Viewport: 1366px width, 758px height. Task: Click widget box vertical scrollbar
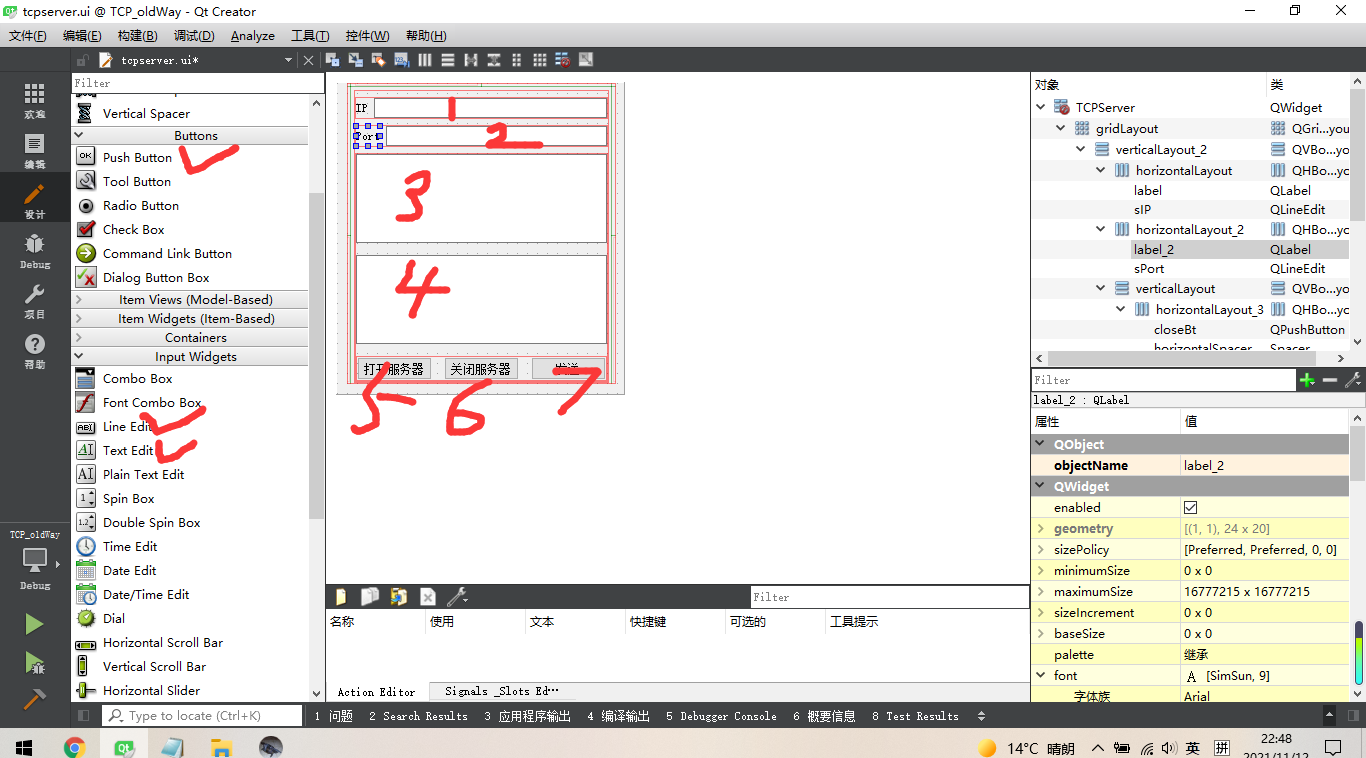pyautogui.click(x=316, y=356)
